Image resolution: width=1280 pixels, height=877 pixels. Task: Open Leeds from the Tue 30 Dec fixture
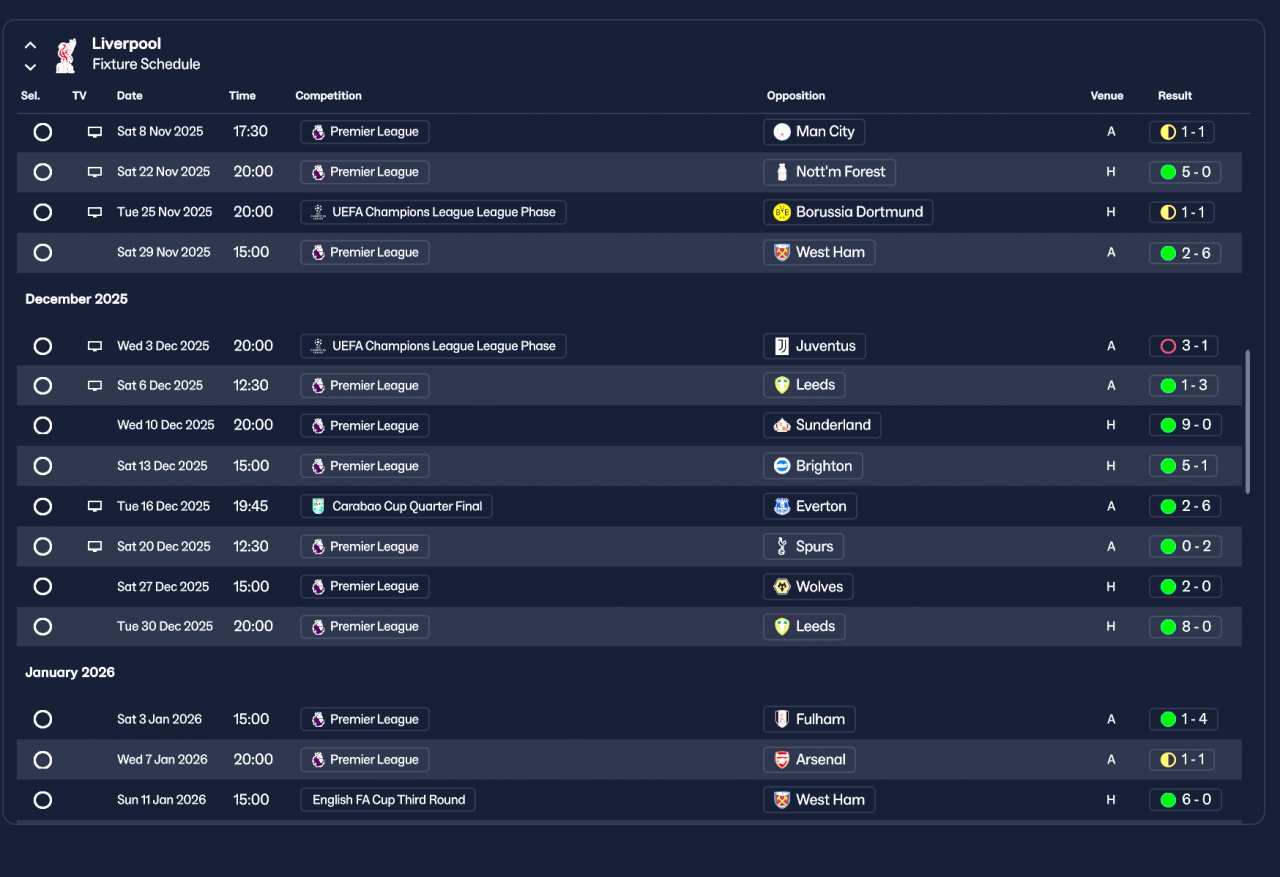(804, 627)
